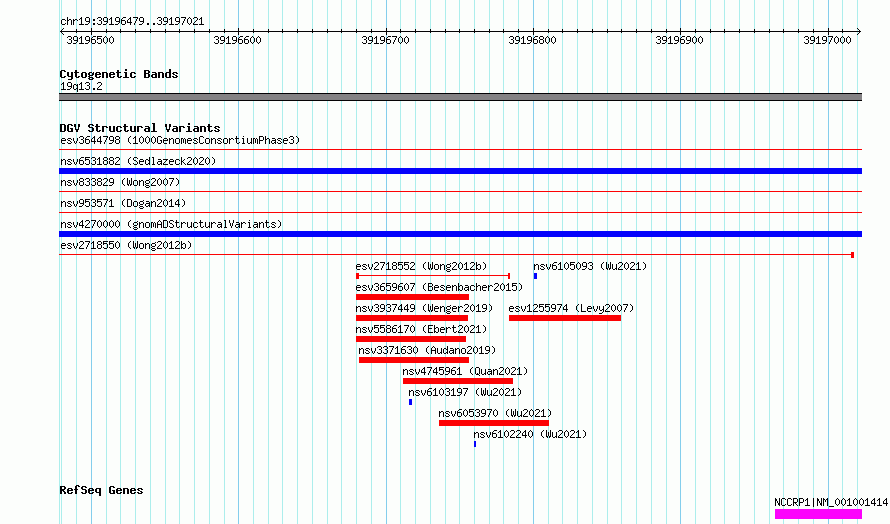Screen dimensions: 890x524
Task: Click the 19q13.2 band label
Action: click(81, 86)
